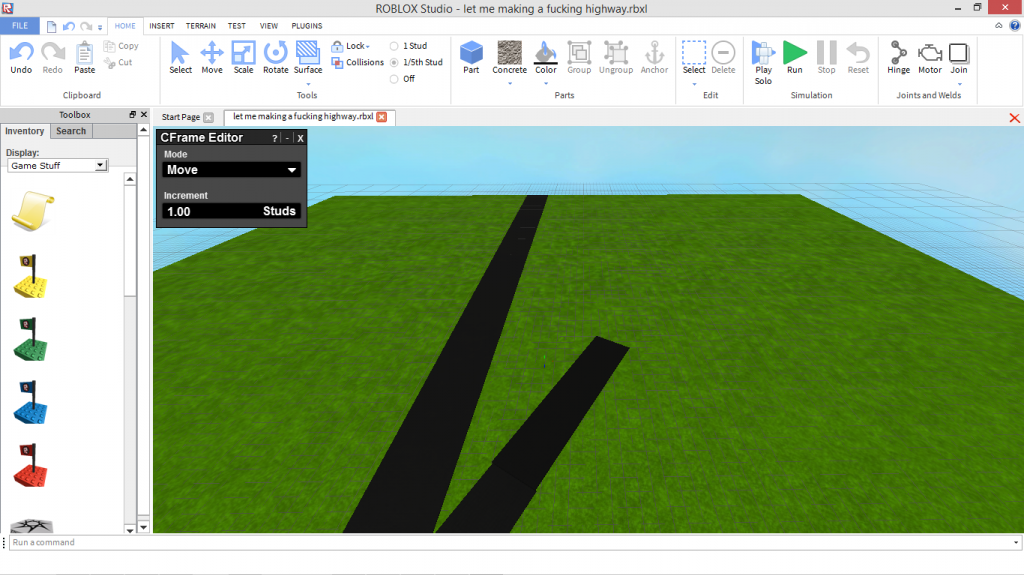Click the Cut button
Screen dimensions: 1024x575
coord(118,62)
